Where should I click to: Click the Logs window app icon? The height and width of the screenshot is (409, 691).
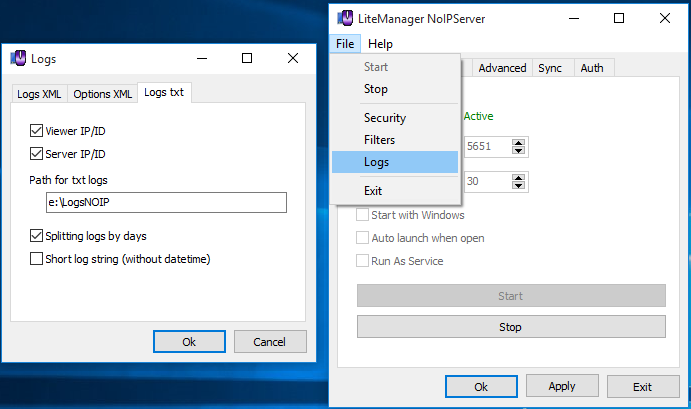[x=18, y=58]
